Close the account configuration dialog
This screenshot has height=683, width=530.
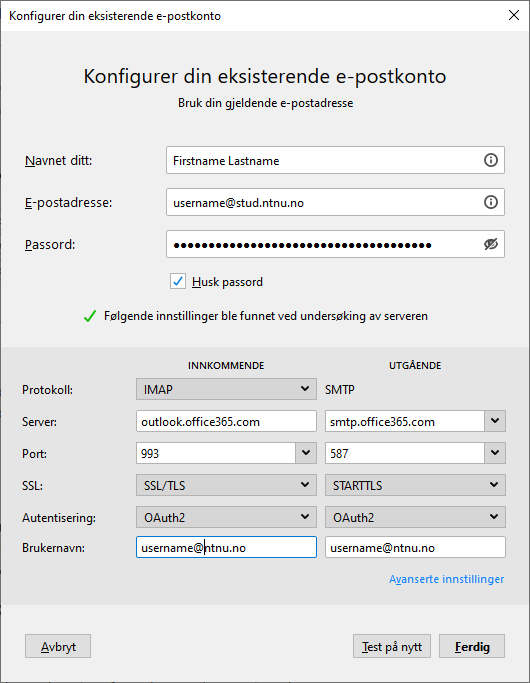click(x=514, y=15)
